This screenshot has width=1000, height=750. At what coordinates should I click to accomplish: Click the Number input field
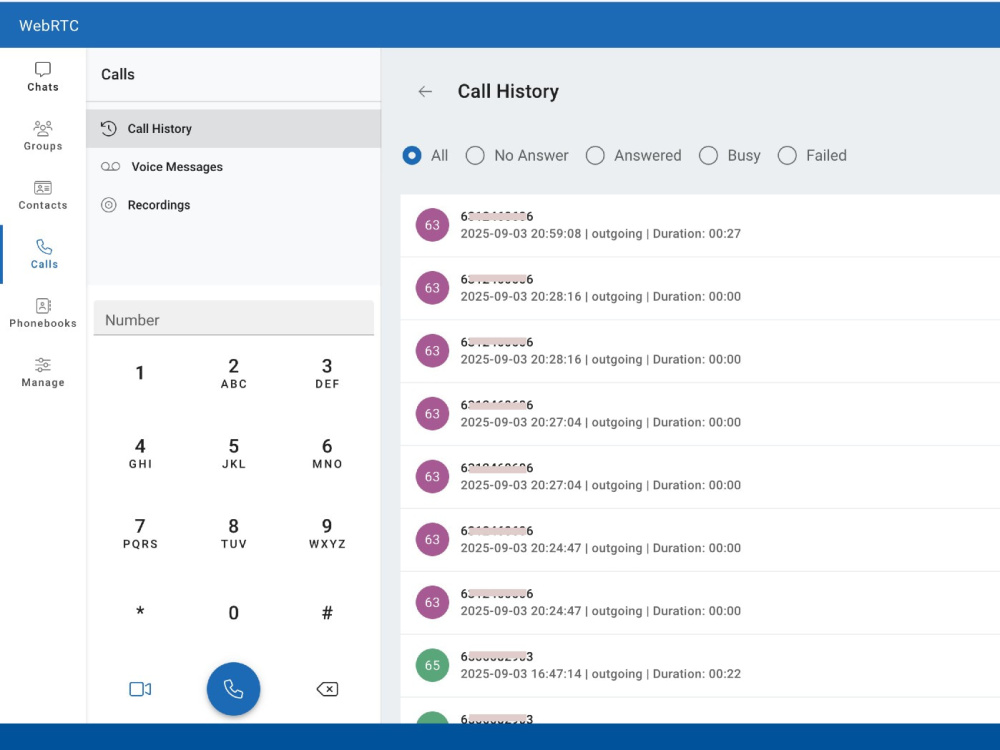[233, 318]
